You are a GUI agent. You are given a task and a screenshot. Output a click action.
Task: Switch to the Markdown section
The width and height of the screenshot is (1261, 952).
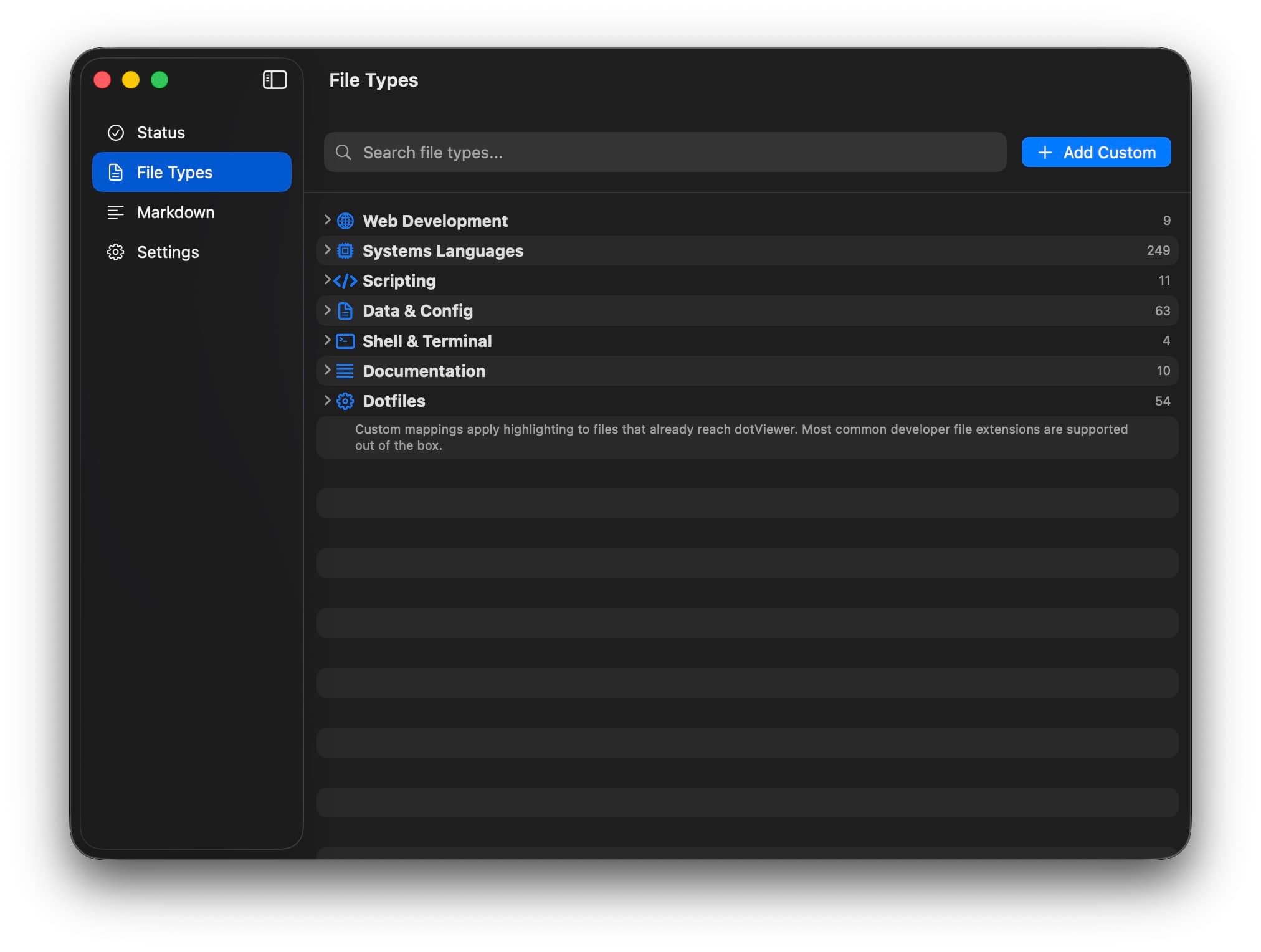point(176,212)
